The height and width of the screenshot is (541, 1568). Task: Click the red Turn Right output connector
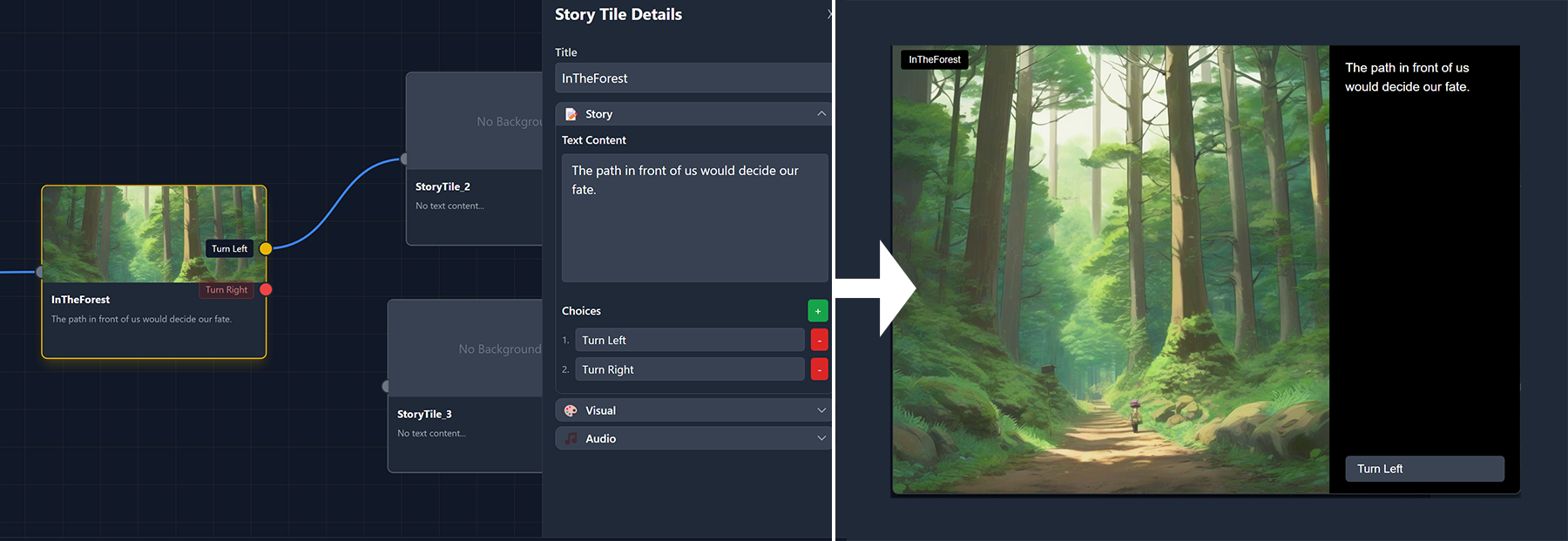[x=266, y=289]
